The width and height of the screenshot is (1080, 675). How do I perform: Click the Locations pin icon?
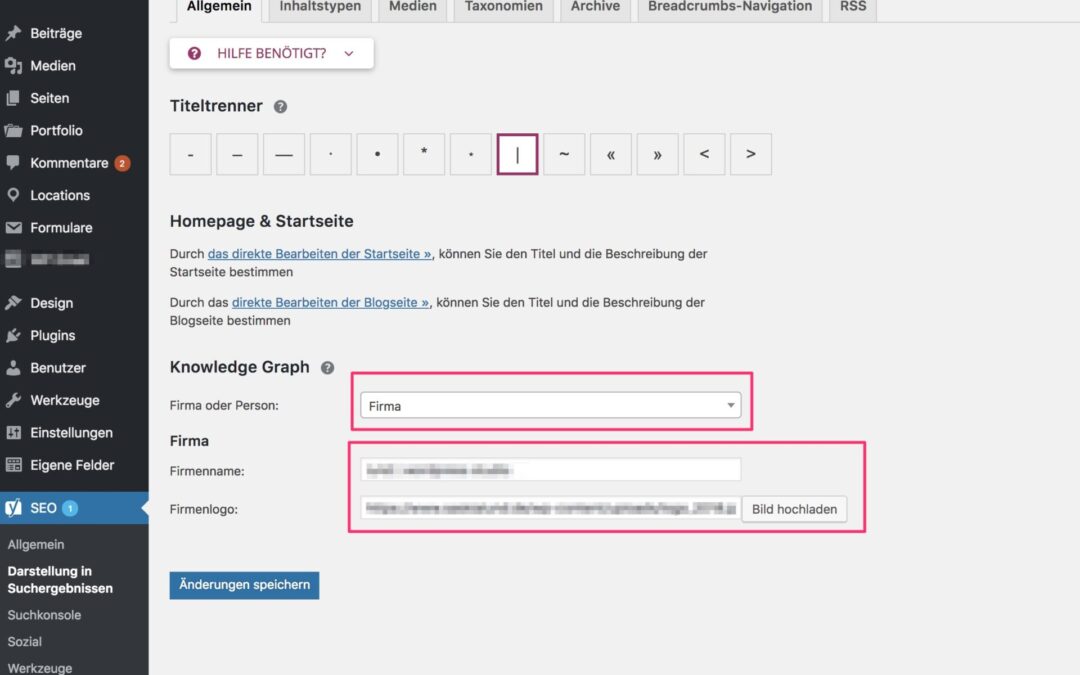tap(13, 195)
